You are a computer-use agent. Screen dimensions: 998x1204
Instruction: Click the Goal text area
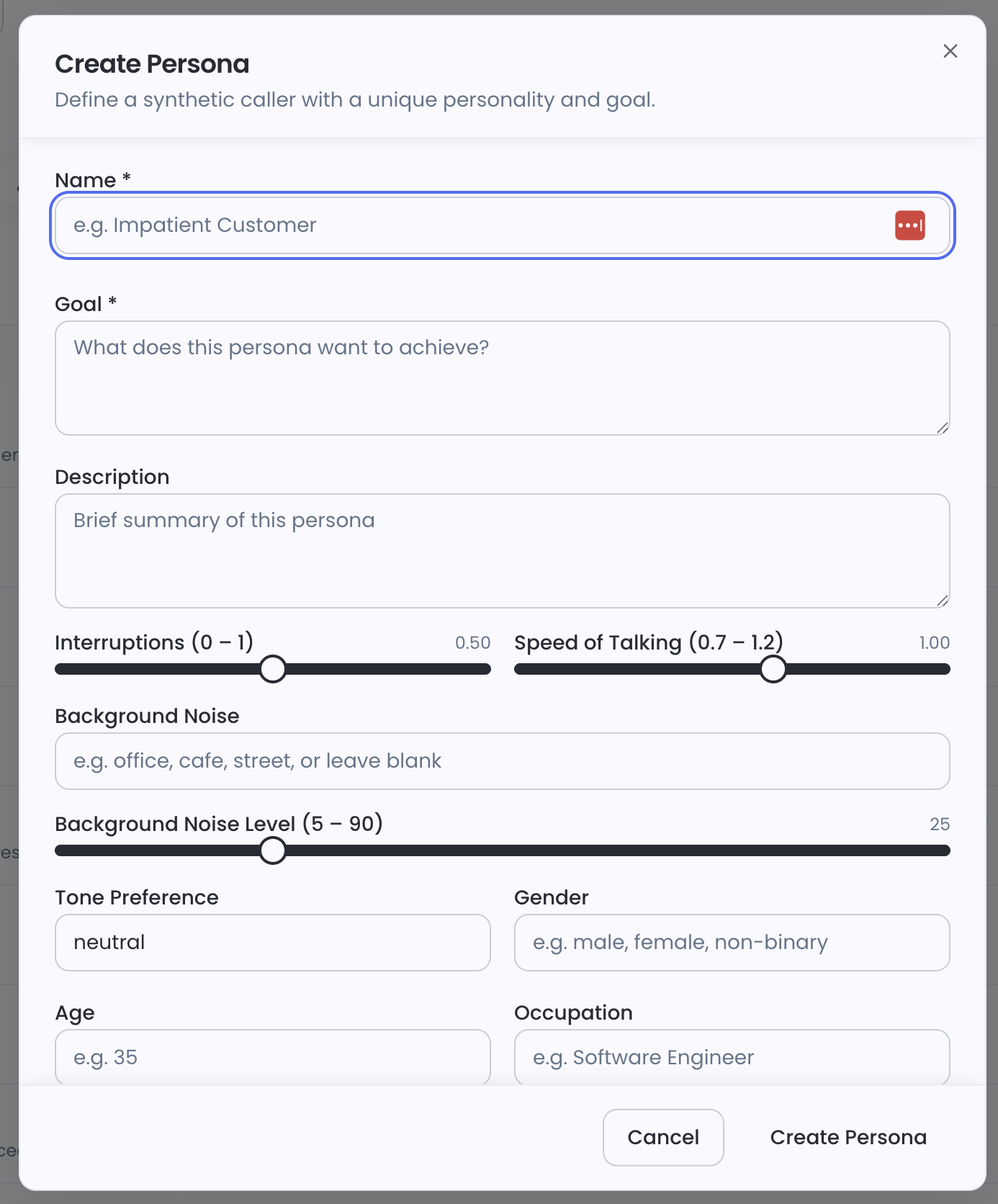(502, 378)
